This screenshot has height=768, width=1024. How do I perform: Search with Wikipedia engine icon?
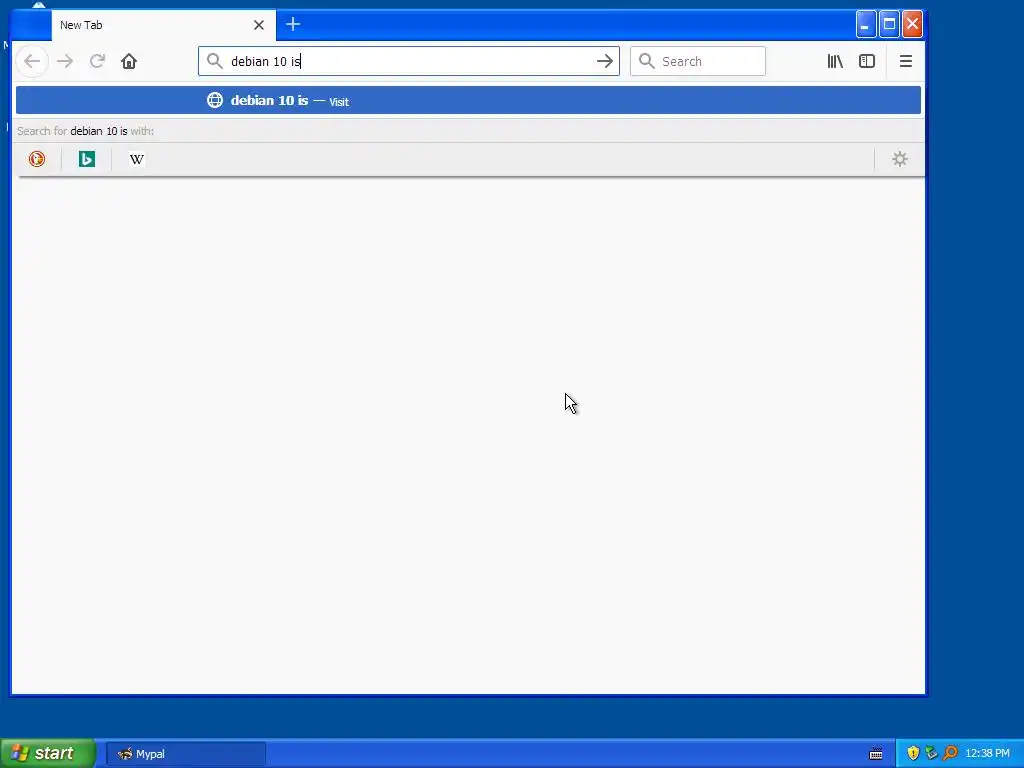coord(136,159)
